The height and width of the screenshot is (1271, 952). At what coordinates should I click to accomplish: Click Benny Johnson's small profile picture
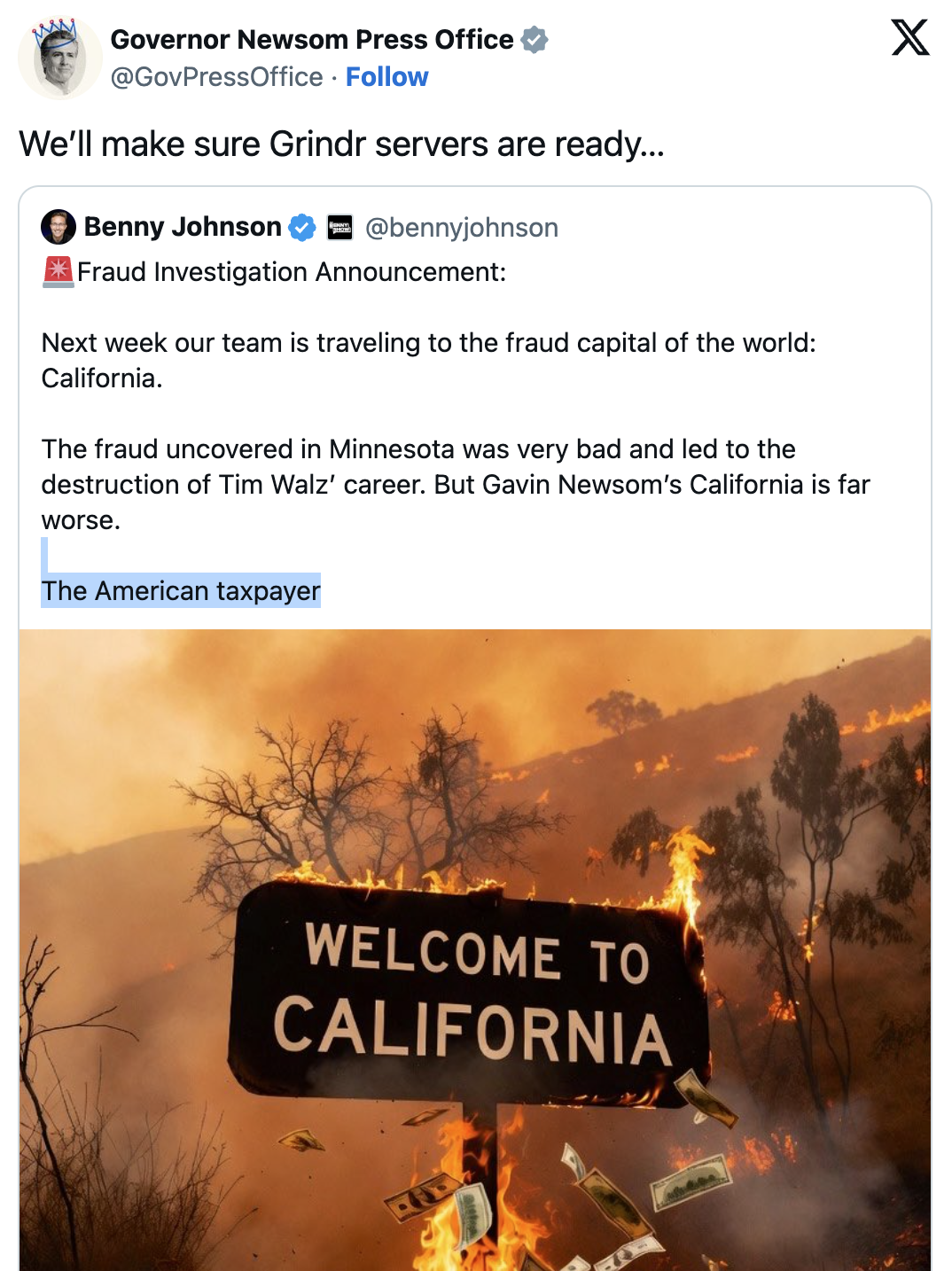(x=59, y=227)
